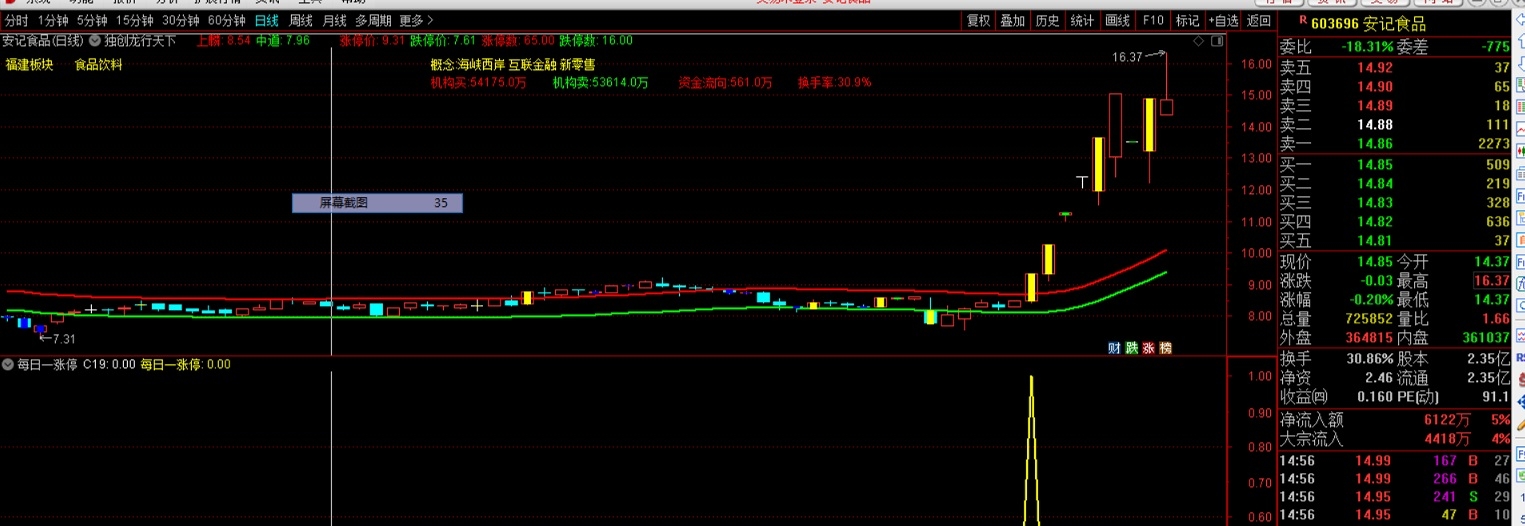The height and width of the screenshot is (526, 1525).
Task: Select the 5分钟 period tab
Action: pos(92,20)
